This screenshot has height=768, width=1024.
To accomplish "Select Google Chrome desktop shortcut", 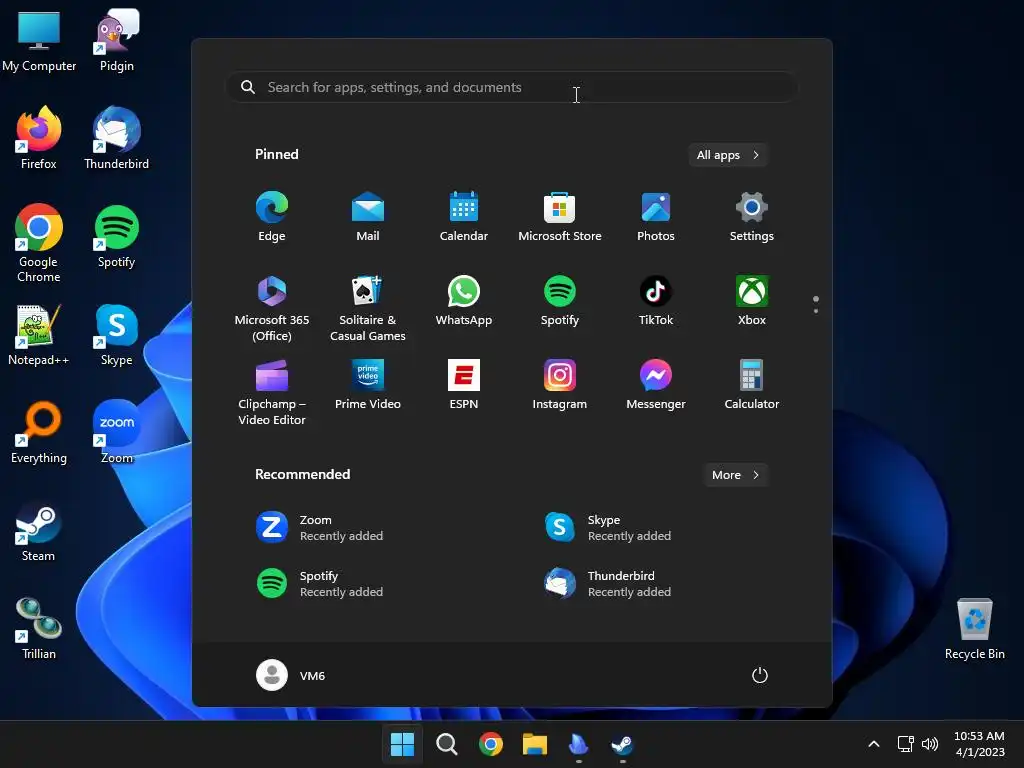I will pos(39,244).
